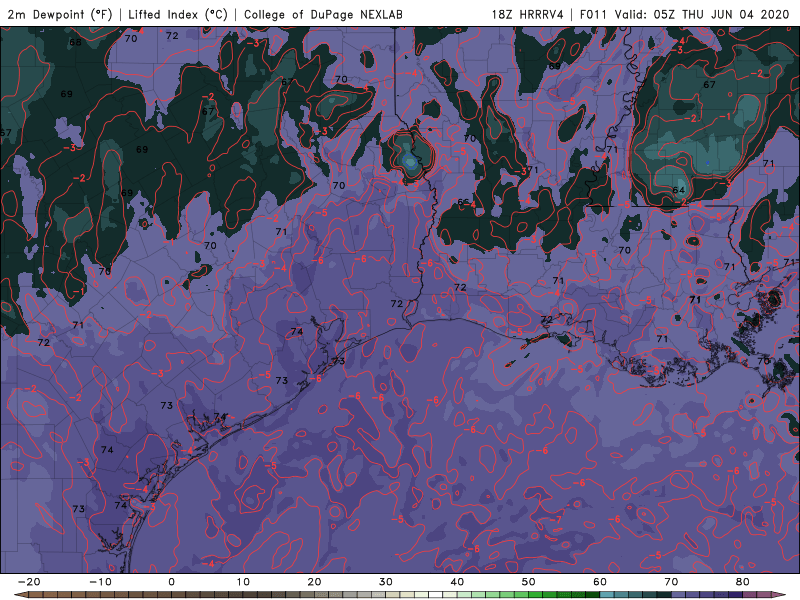
Task: Click the "80" colorbar scale label
Action: tap(743, 582)
